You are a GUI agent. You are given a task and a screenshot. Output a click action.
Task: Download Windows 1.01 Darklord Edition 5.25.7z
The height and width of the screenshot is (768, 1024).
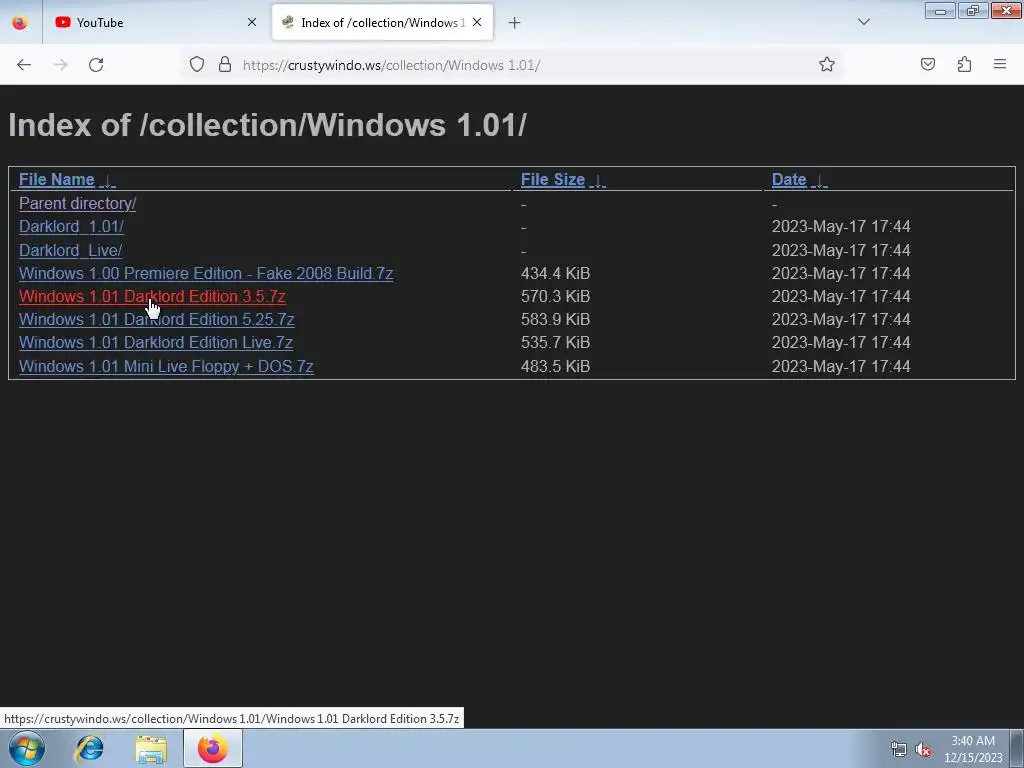[x=157, y=319]
